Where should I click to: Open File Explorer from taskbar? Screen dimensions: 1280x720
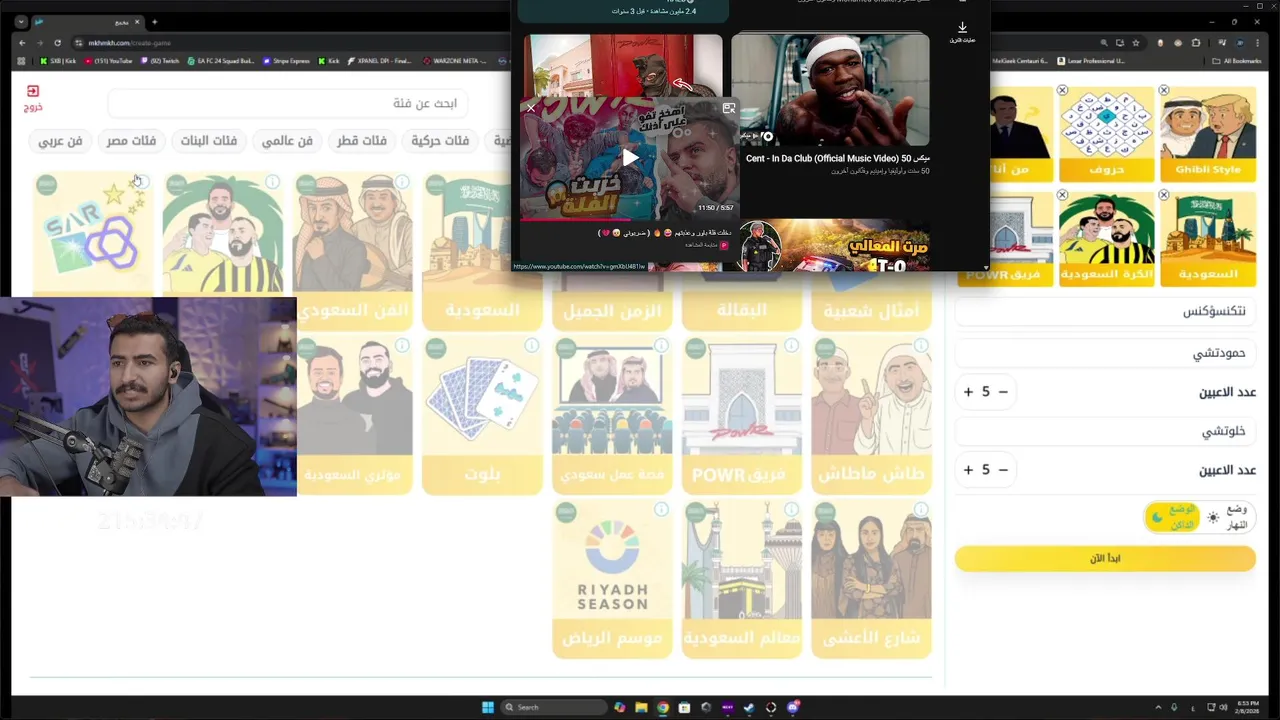coord(641,707)
